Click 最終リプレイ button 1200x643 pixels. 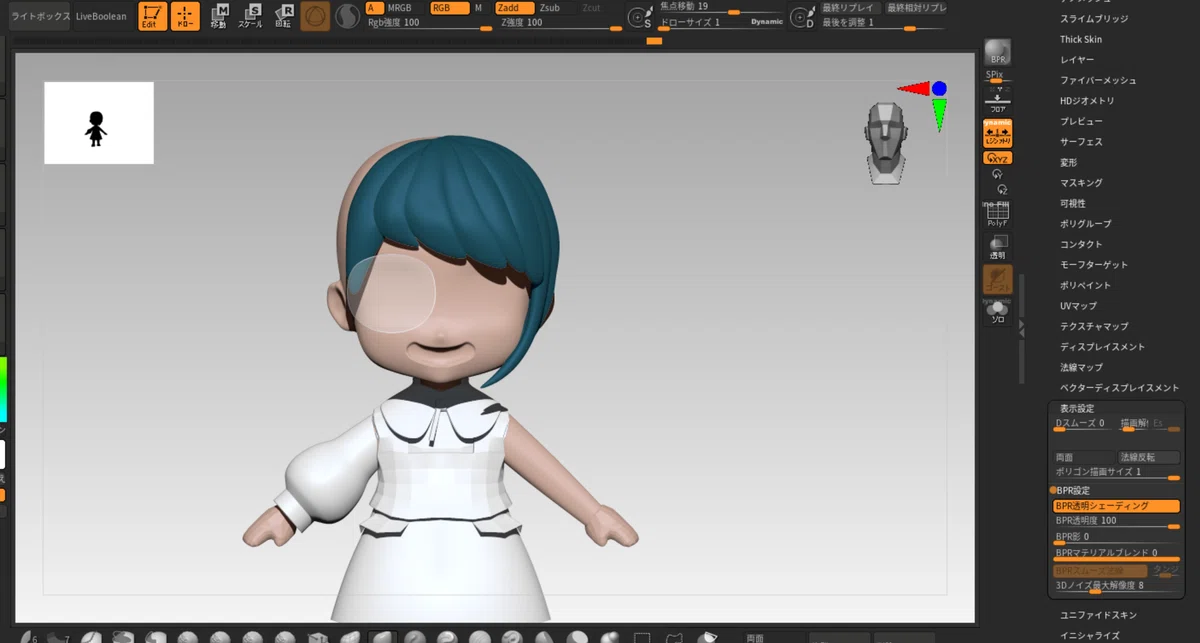tap(849, 7)
